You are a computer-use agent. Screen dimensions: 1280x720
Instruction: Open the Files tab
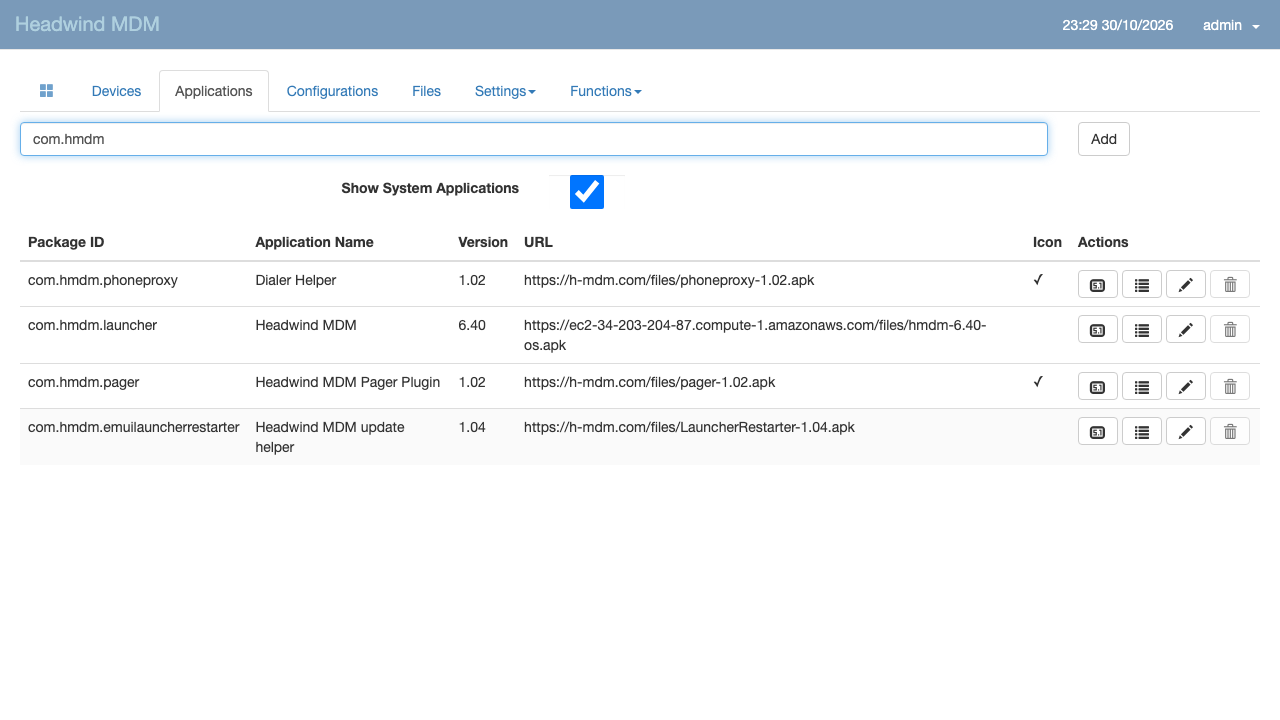[x=426, y=91]
